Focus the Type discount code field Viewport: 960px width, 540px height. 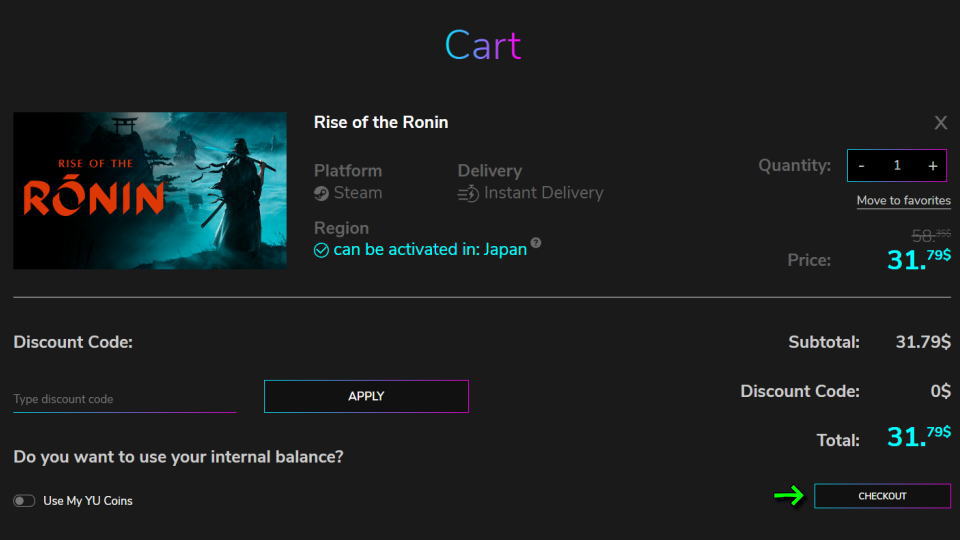click(124, 399)
